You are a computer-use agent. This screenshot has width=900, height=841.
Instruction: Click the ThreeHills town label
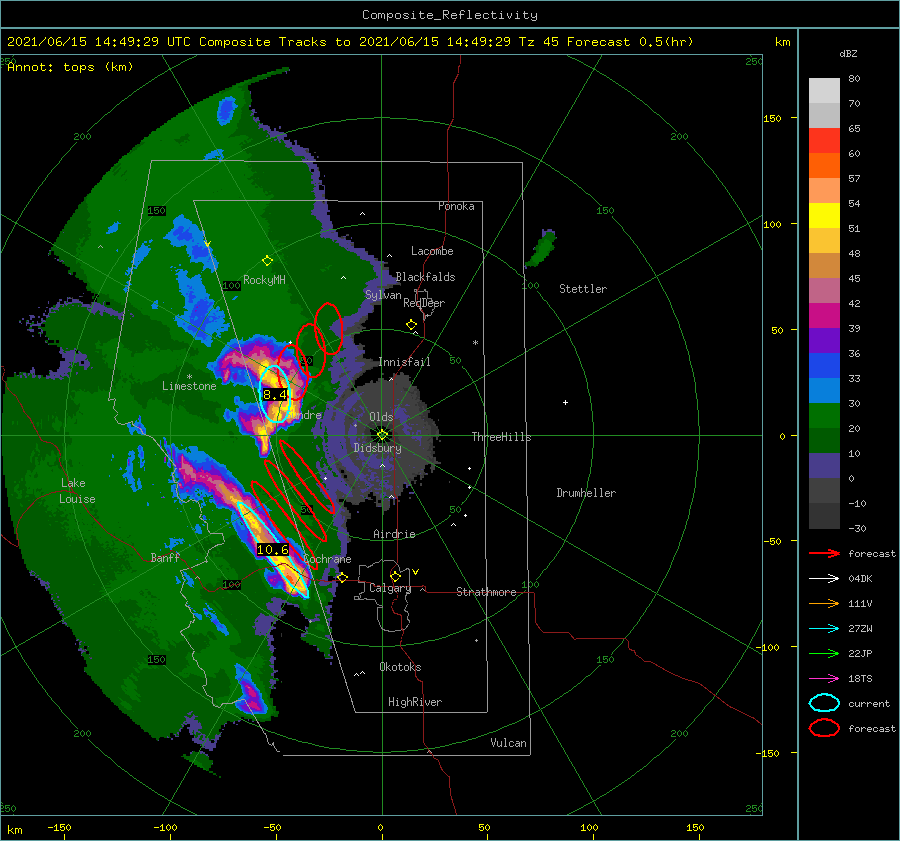pos(501,437)
